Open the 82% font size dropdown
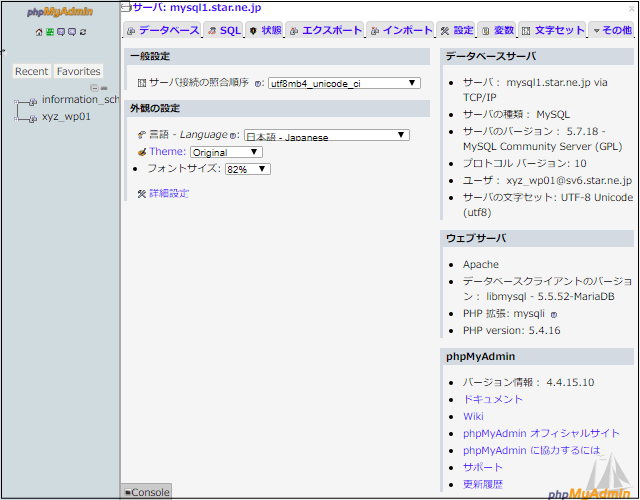Screen dimensions: 640x500 pyautogui.click(x=248, y=169)
